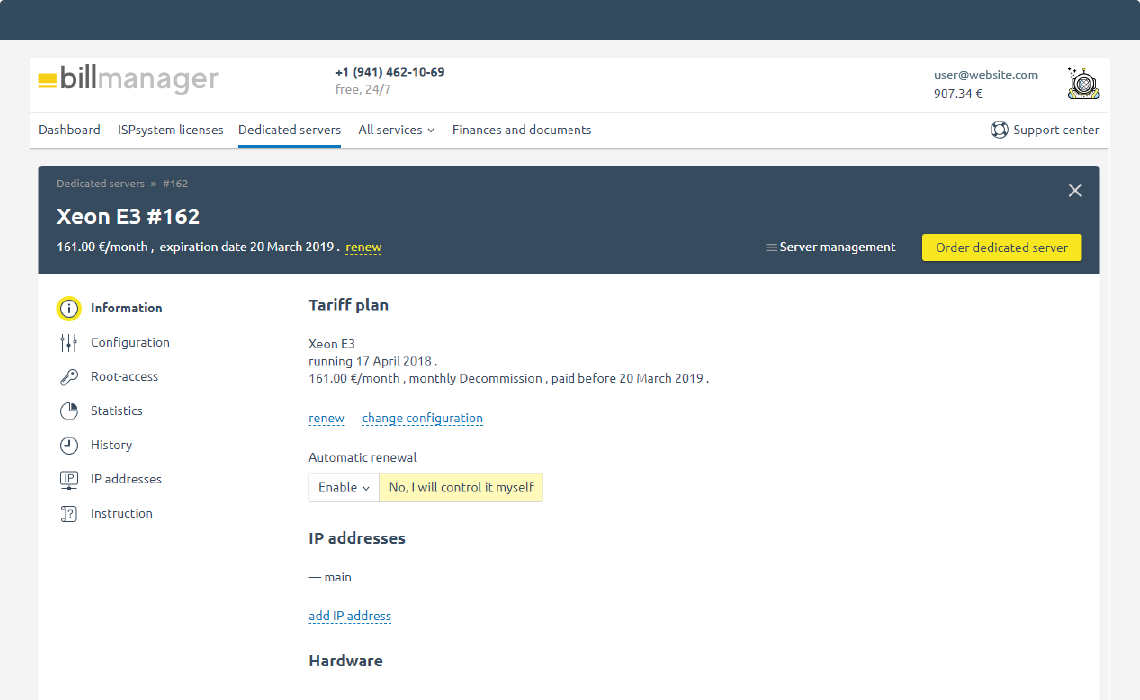The height and width of the screenshot is (700, 1140).
Task: Click the Dedicated servers breadcrumb
Action: 100,183
